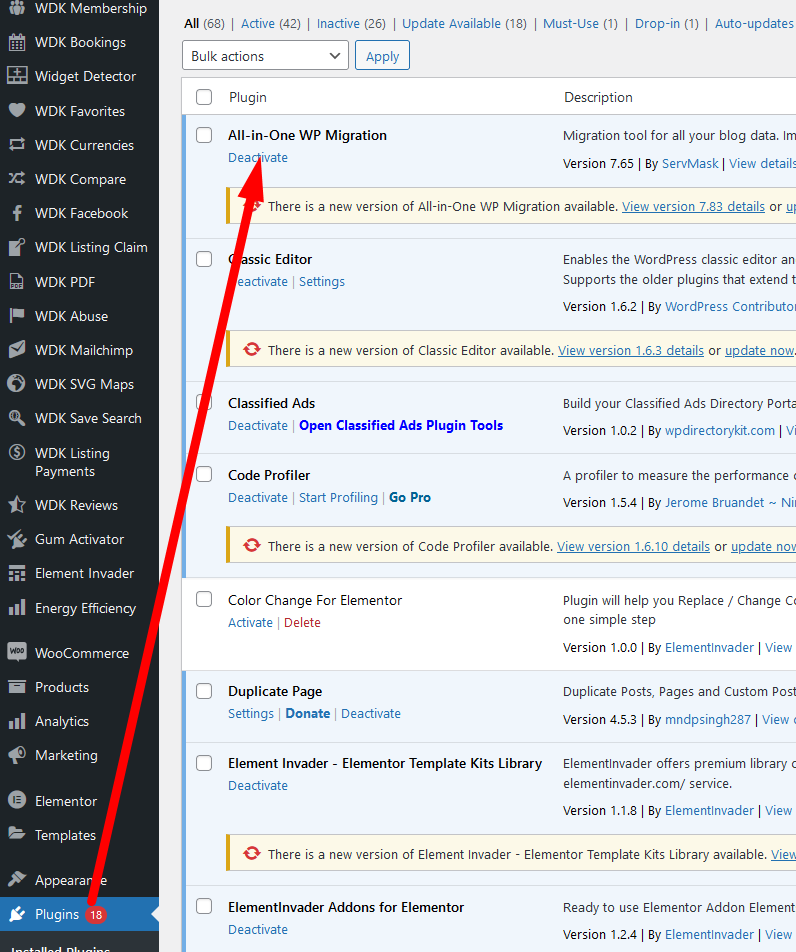Filter plugins by Inactive (26)
The image size is (796, 952).
pos(351,24)
